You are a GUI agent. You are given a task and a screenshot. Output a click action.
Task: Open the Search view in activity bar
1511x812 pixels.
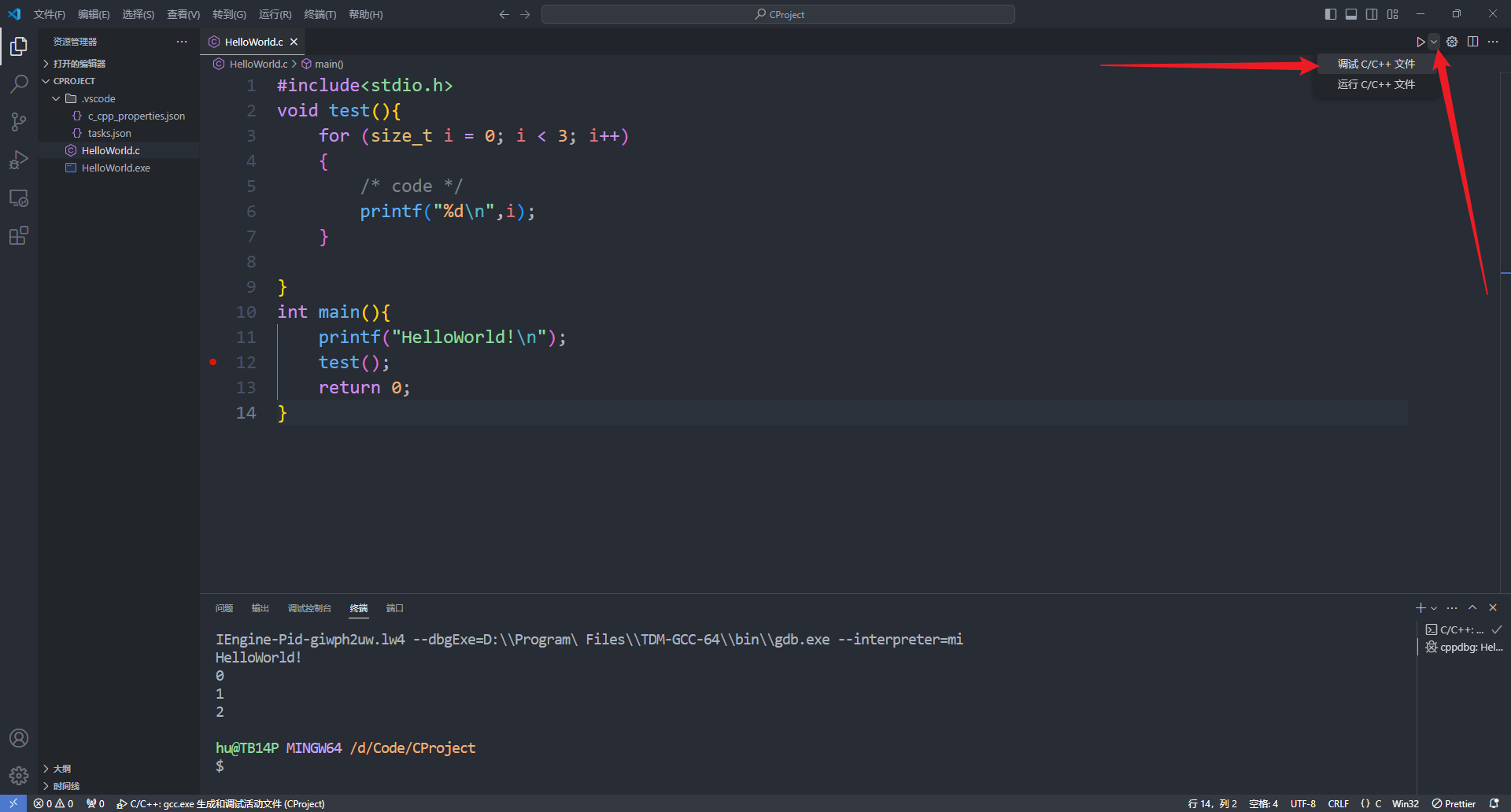coord(19,84)
